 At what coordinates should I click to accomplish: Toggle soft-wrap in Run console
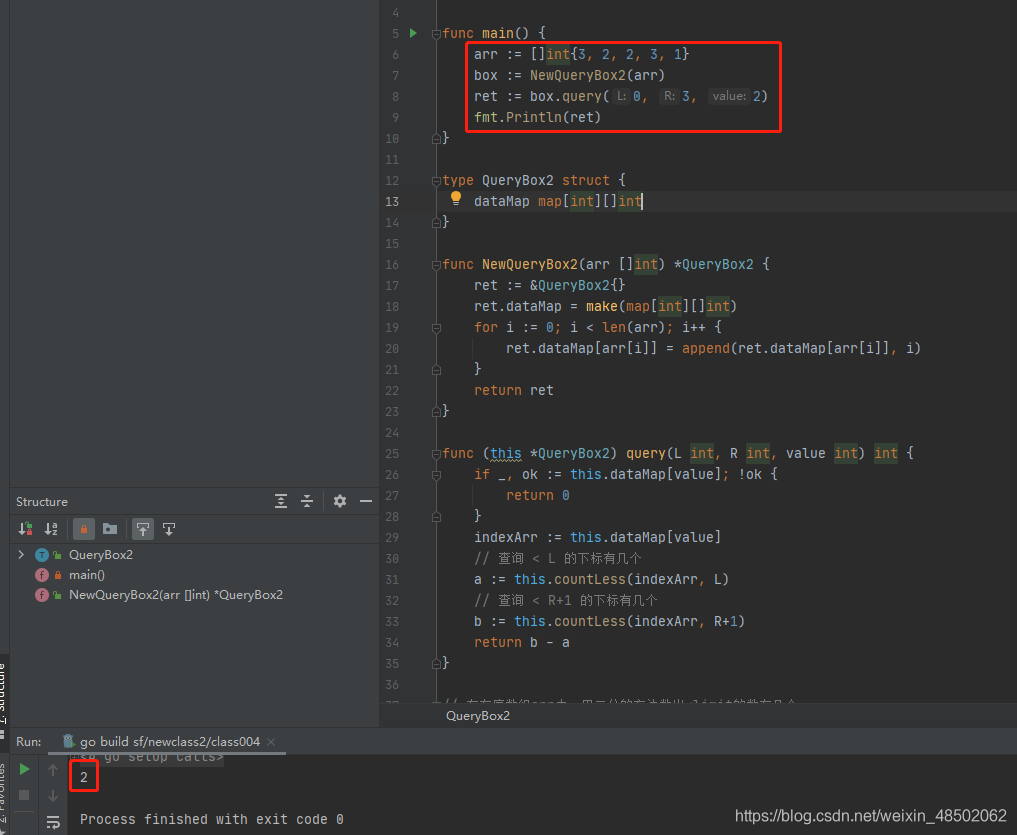coord(53,823)
